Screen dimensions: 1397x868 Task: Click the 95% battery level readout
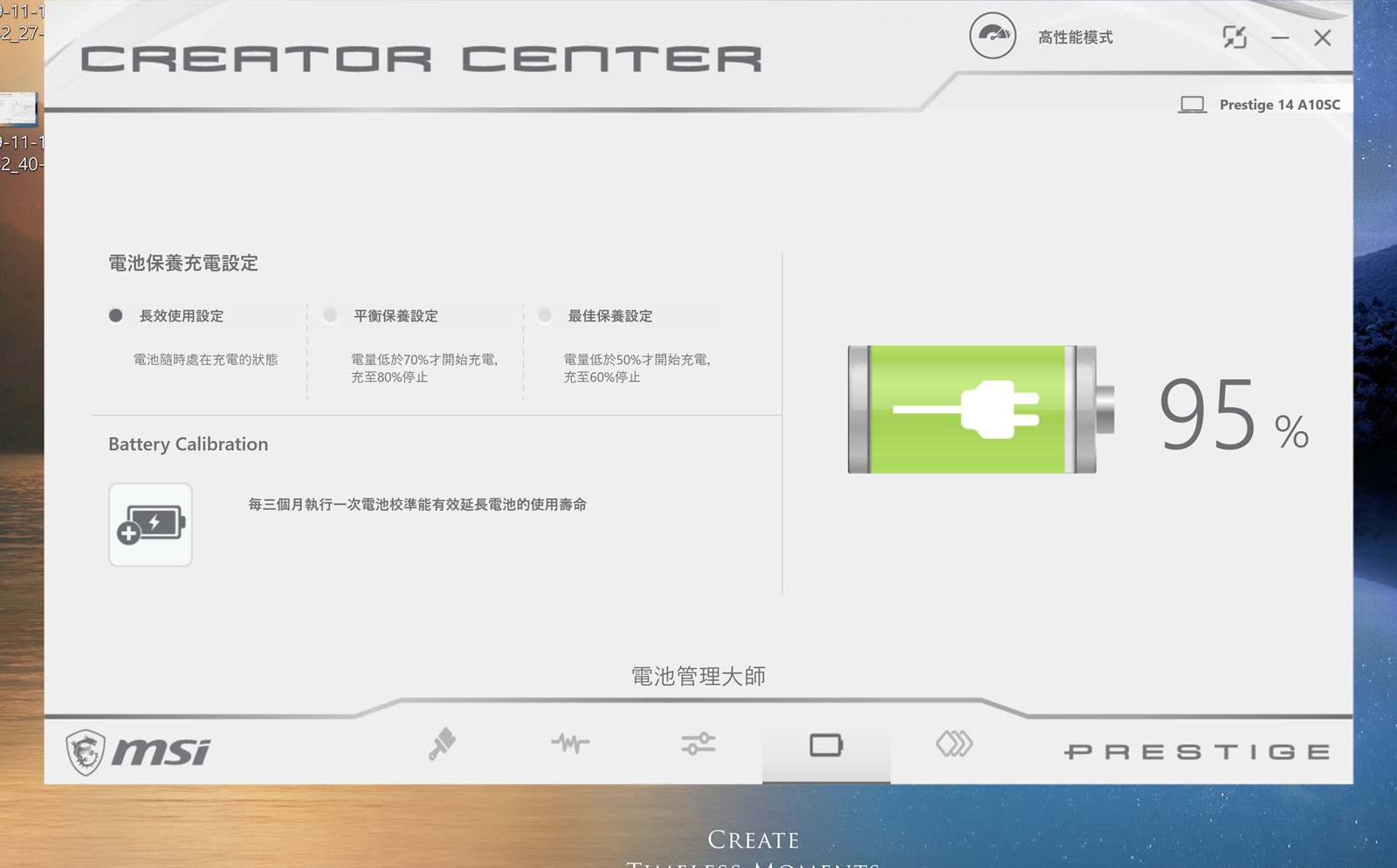(x=1231, y=415)
